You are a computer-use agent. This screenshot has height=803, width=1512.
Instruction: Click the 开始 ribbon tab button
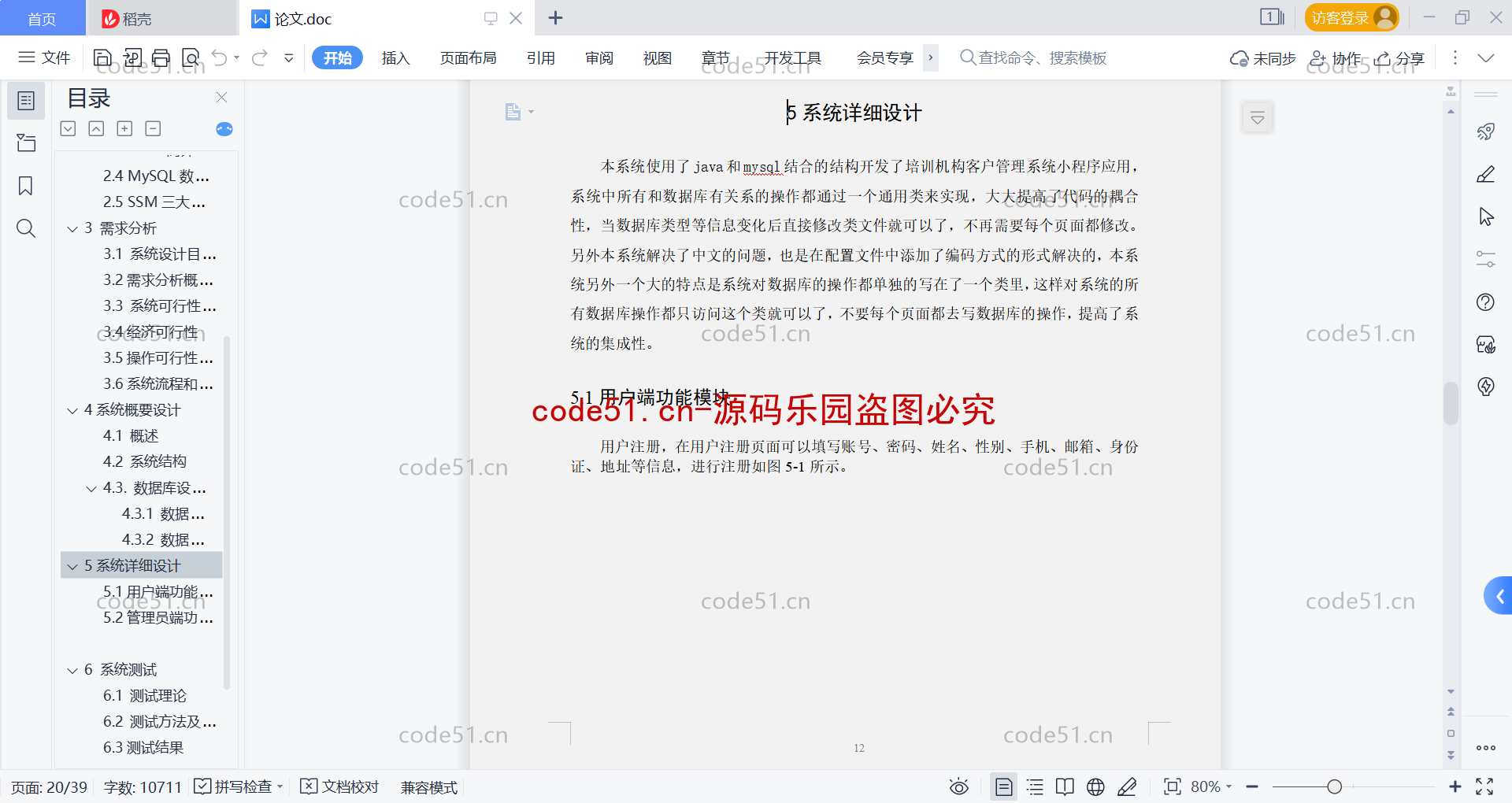pos(337,57)
